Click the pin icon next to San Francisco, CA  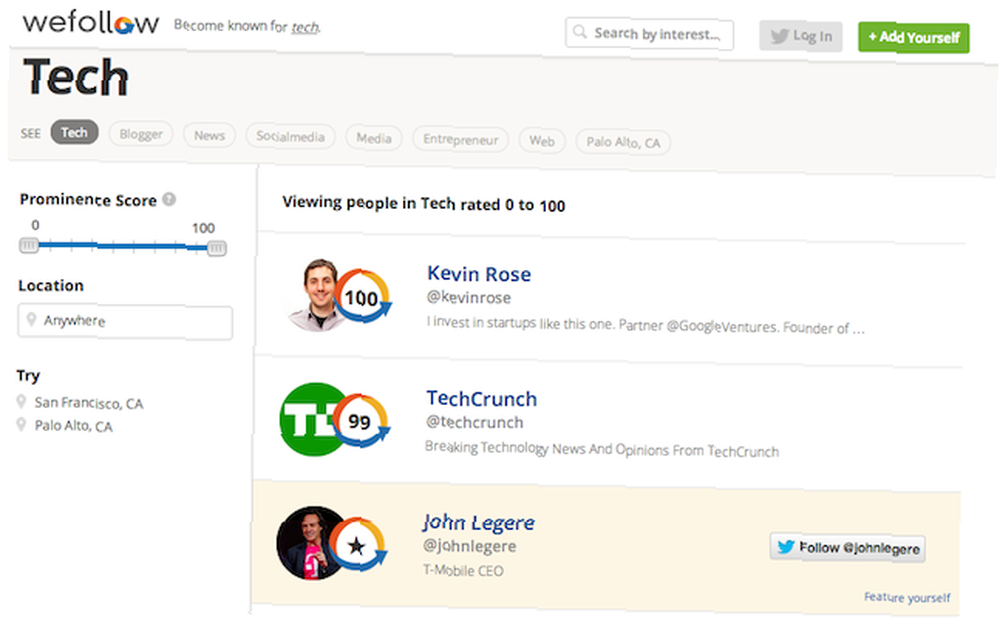coord(22,402)
